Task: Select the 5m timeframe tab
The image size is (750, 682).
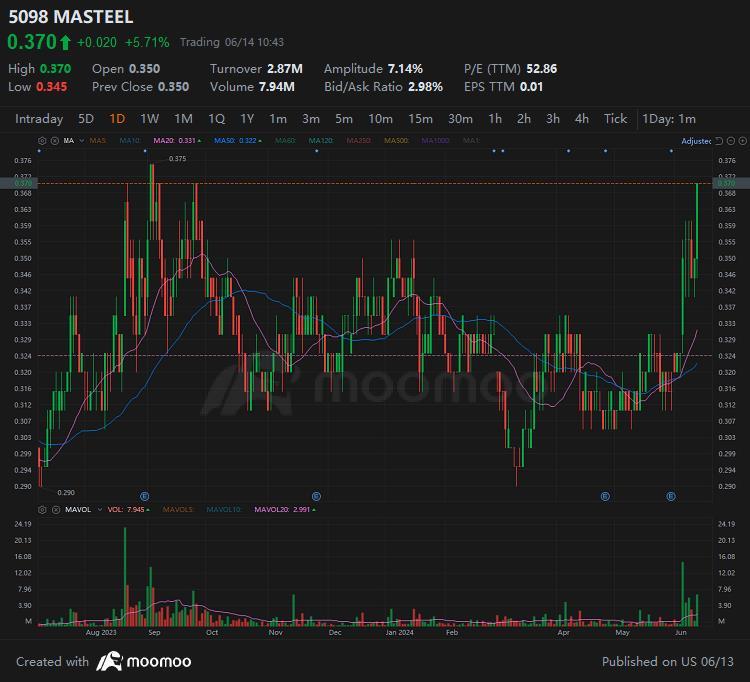Action: click(x=344, y=119)
